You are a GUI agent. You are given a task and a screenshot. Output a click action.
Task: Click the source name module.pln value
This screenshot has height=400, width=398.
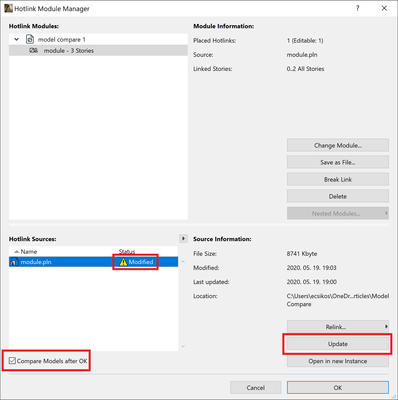click(302, 55)
